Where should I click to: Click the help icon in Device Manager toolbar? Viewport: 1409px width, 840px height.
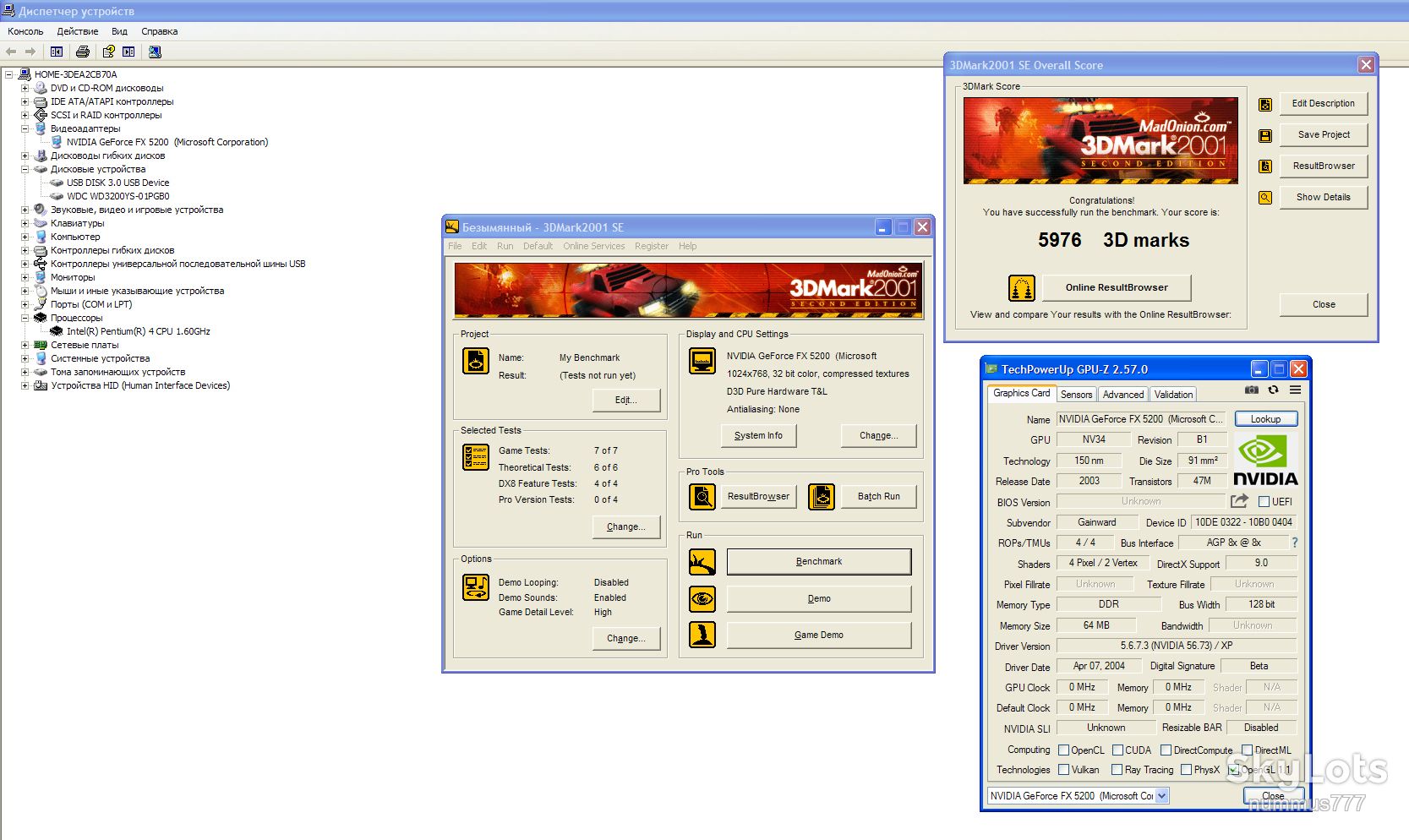tap(108, 52)
